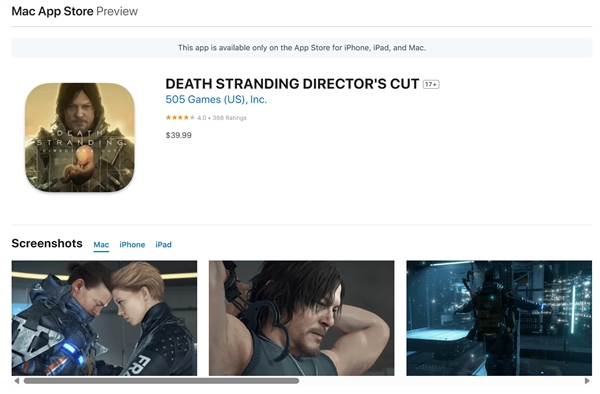Click the star rating icons

180,117
